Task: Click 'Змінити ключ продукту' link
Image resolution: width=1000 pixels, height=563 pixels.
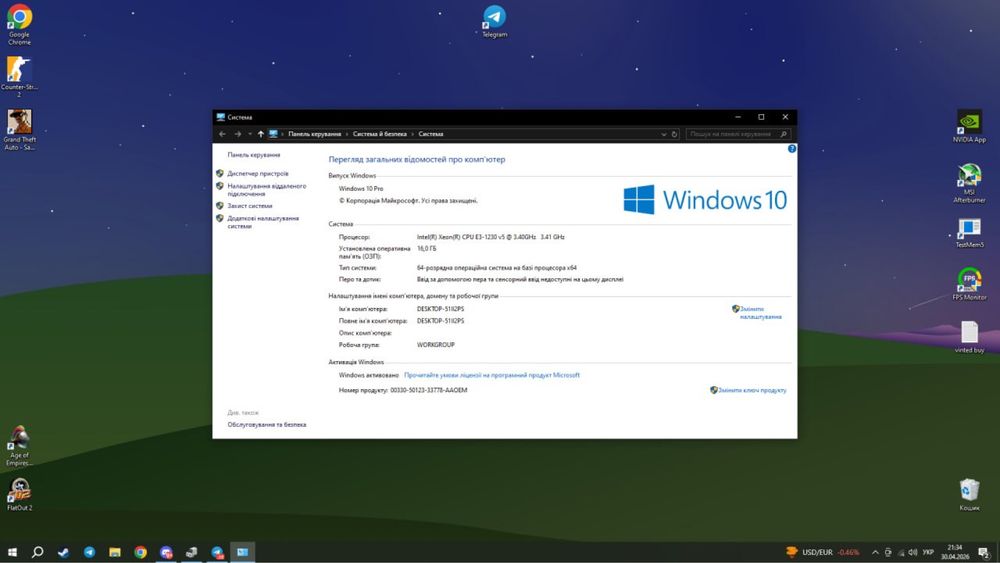Action: click(x=752, y=390)
